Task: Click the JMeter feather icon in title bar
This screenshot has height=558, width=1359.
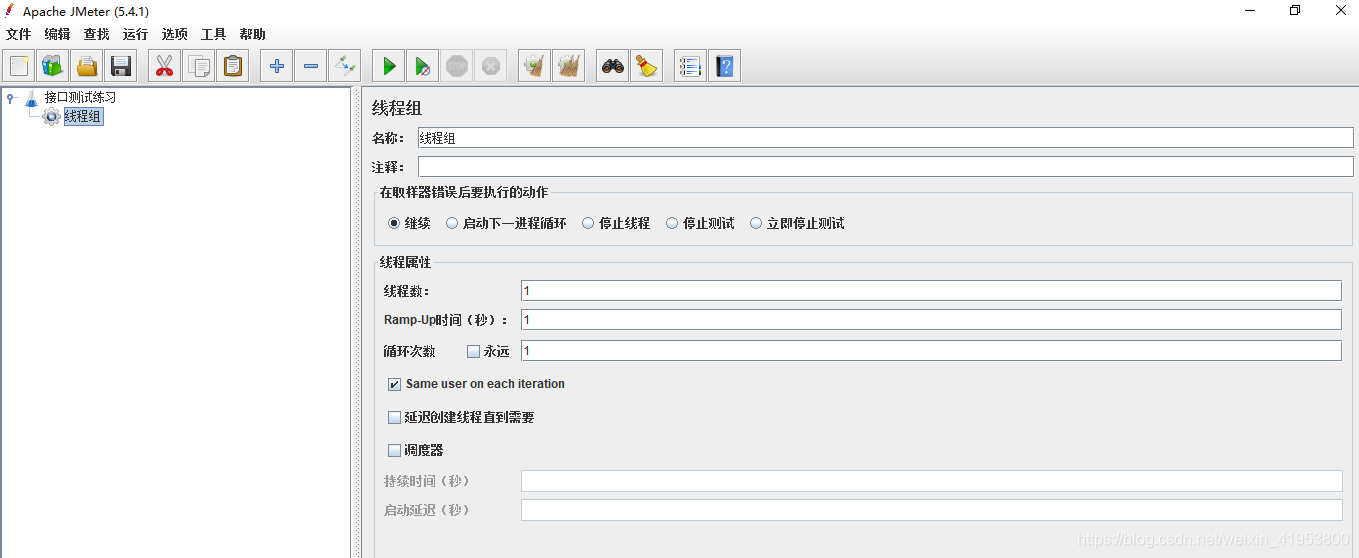Action: click(x=10, y=10)
